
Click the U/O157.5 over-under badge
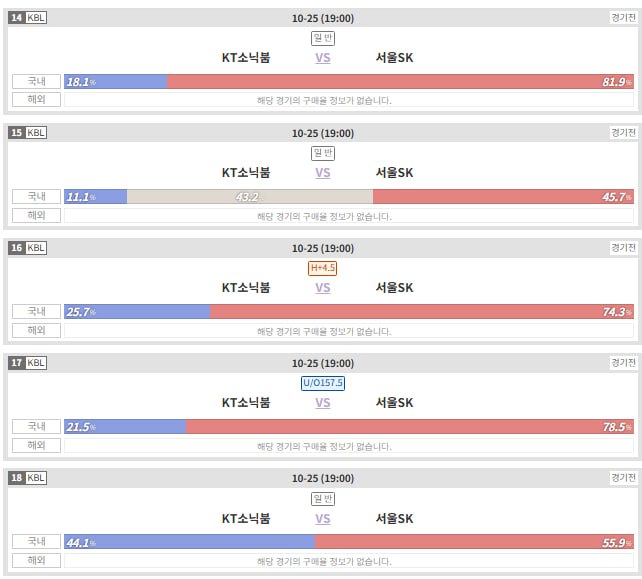323,383
